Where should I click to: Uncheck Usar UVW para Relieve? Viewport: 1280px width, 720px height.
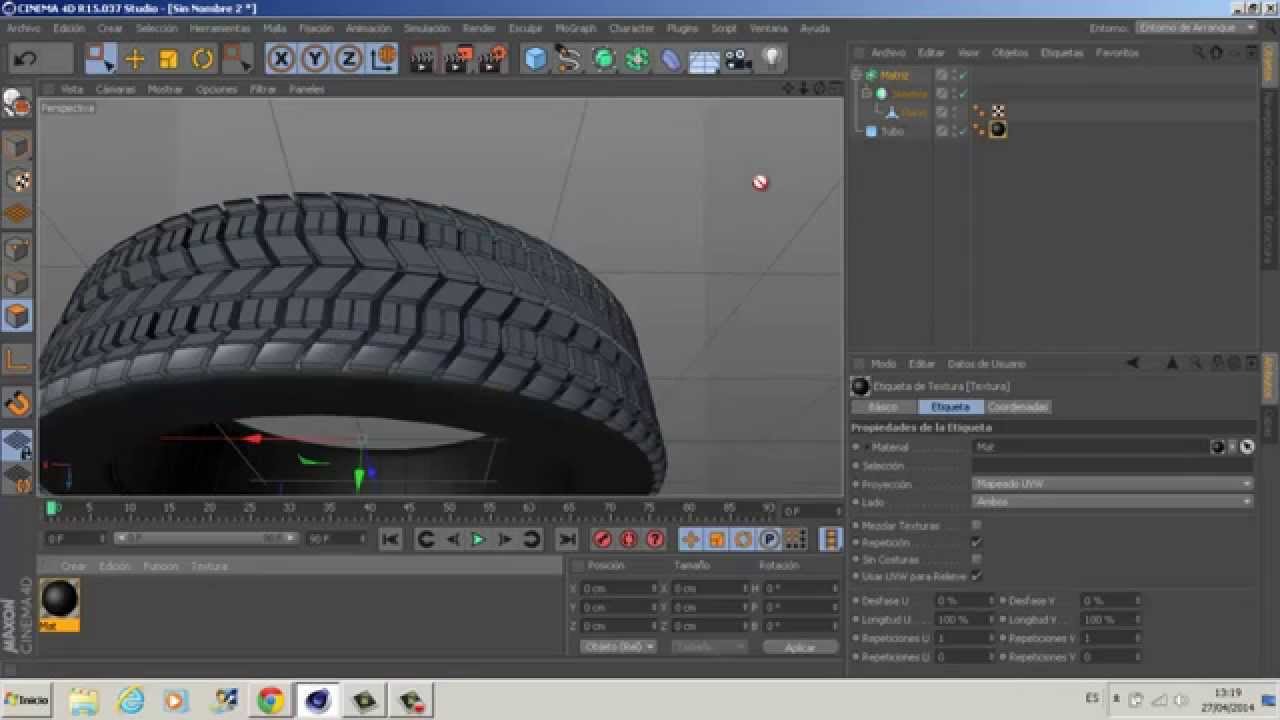point(976,576)
